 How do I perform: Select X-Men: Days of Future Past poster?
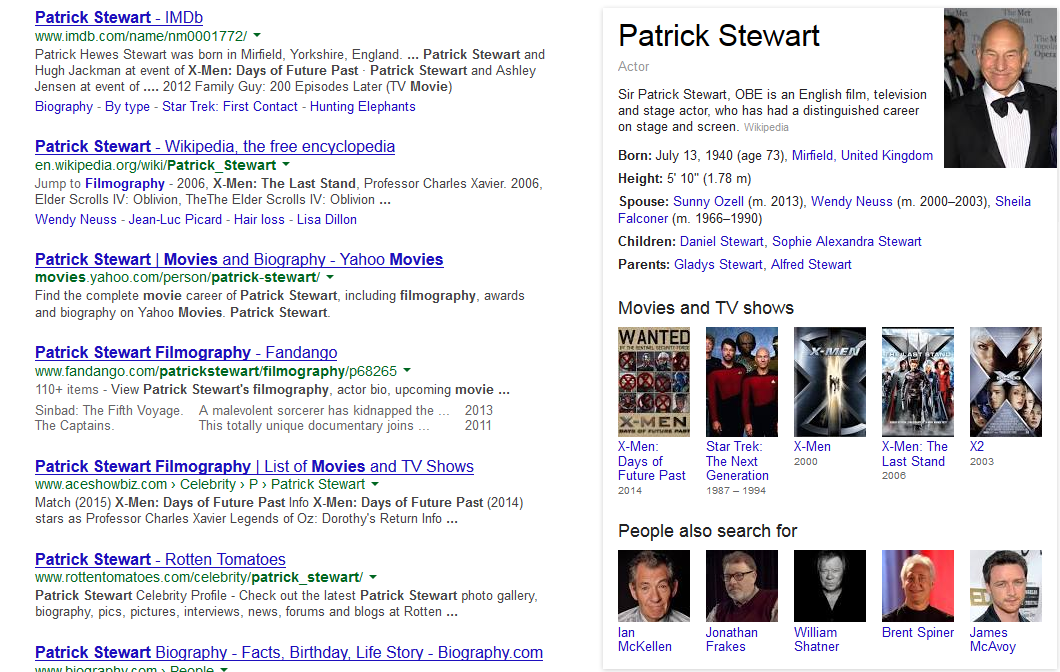pyautogui.click(x=654, y=382)
